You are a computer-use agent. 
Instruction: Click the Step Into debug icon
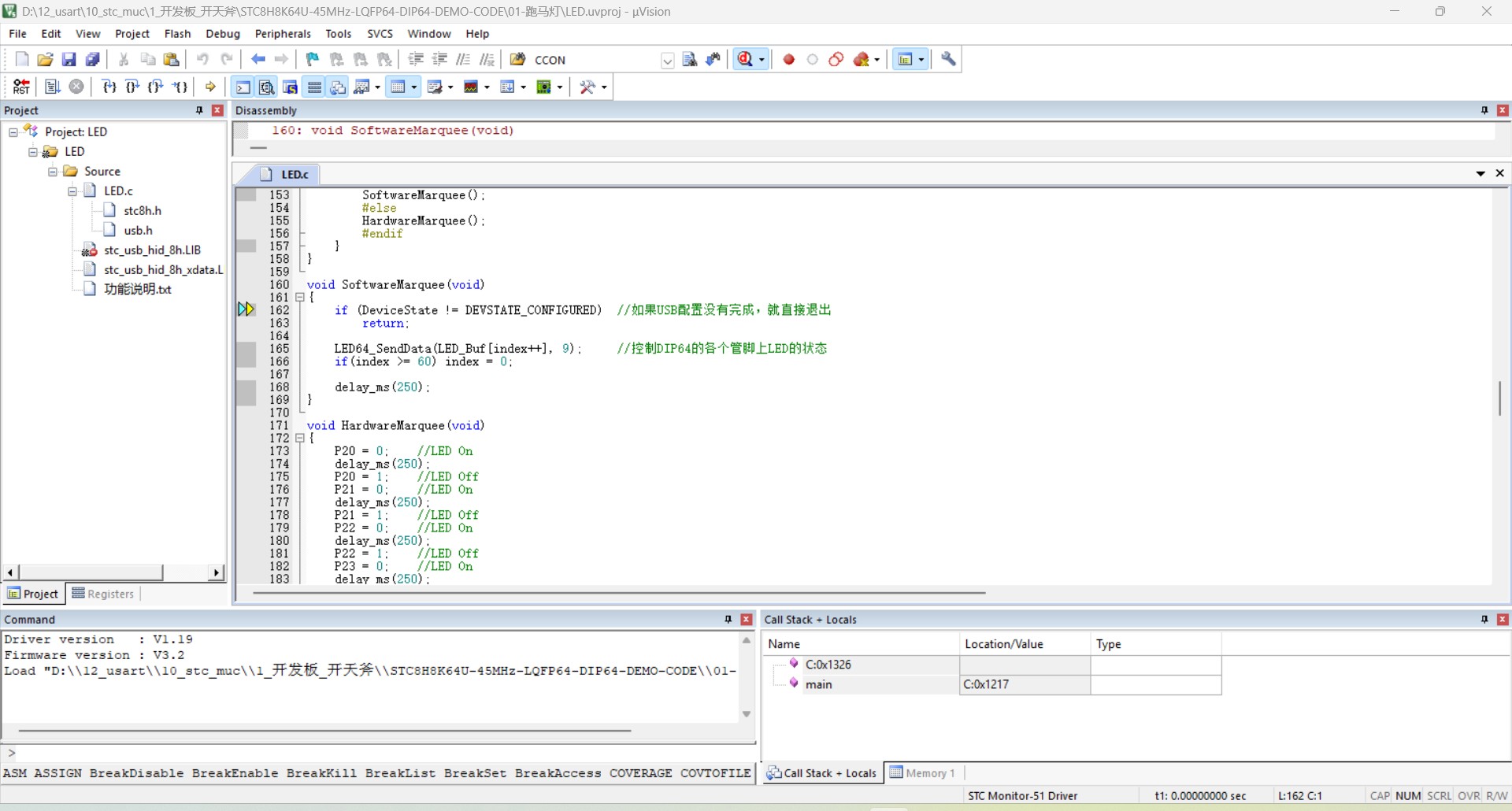coord(109,87)
